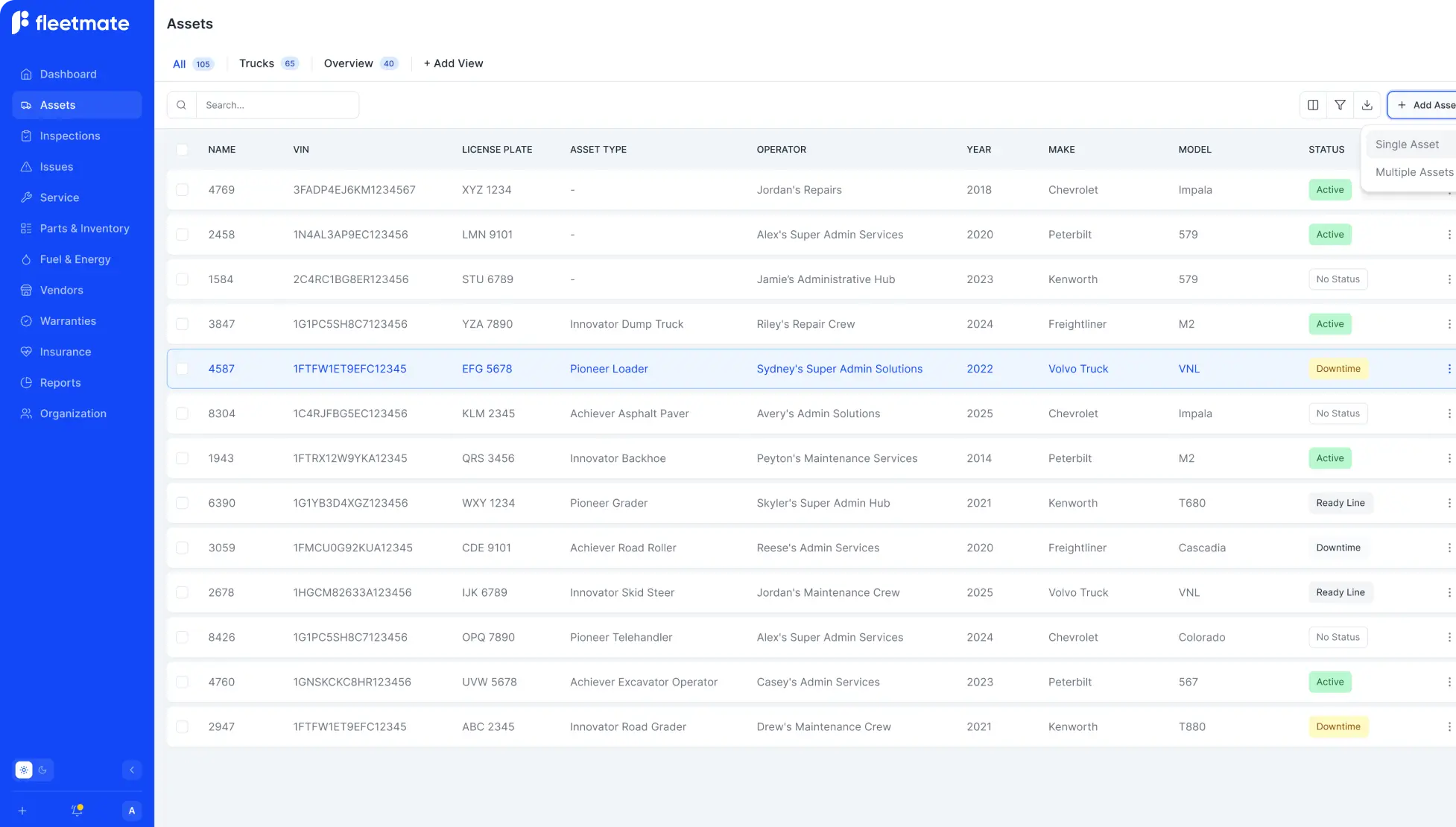Click the Add View button
The width and height of the screenshot is (1456, 827).
tap(453, 63)
